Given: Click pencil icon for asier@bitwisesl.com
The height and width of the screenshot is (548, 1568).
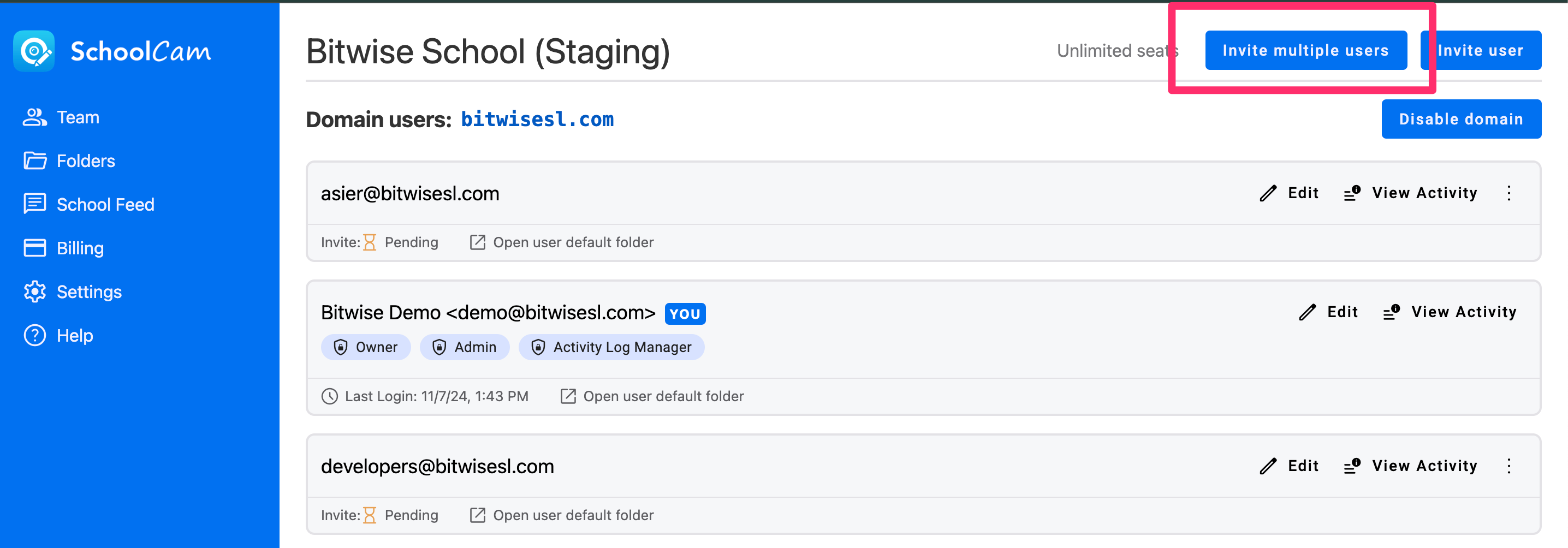Looking at the screenshot, I should point(1268,193).
